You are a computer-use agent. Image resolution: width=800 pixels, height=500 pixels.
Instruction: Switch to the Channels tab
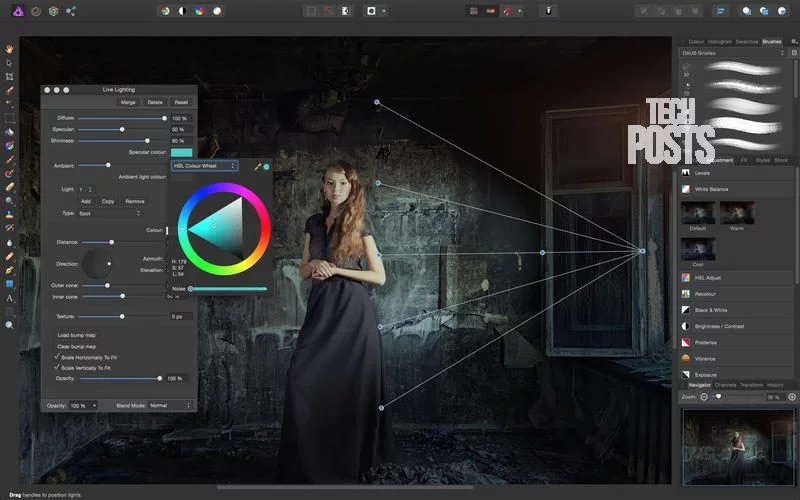click(x=725, y=385)
